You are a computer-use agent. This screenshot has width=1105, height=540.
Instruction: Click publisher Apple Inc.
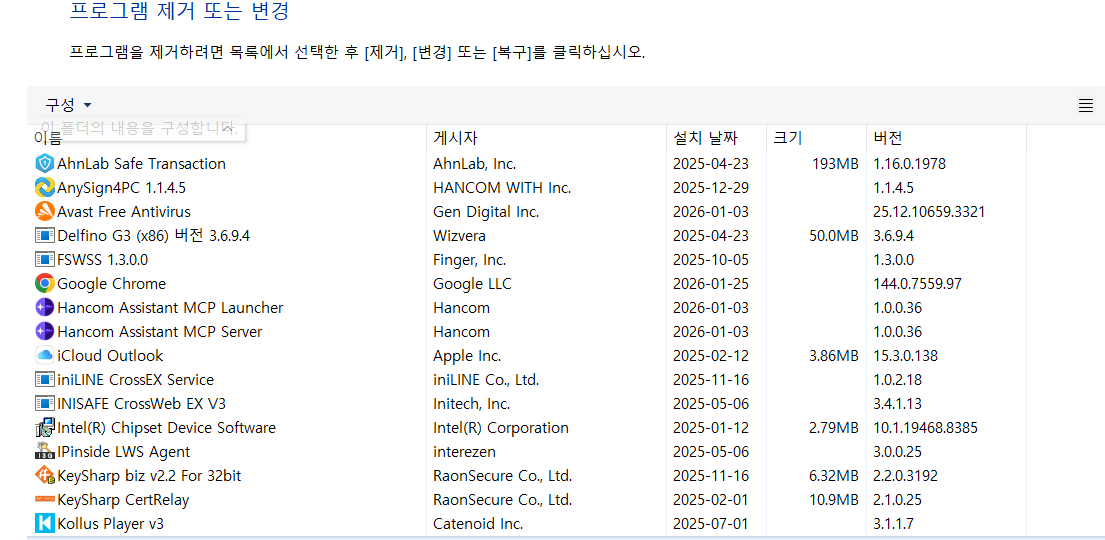(x=467, y=355)
